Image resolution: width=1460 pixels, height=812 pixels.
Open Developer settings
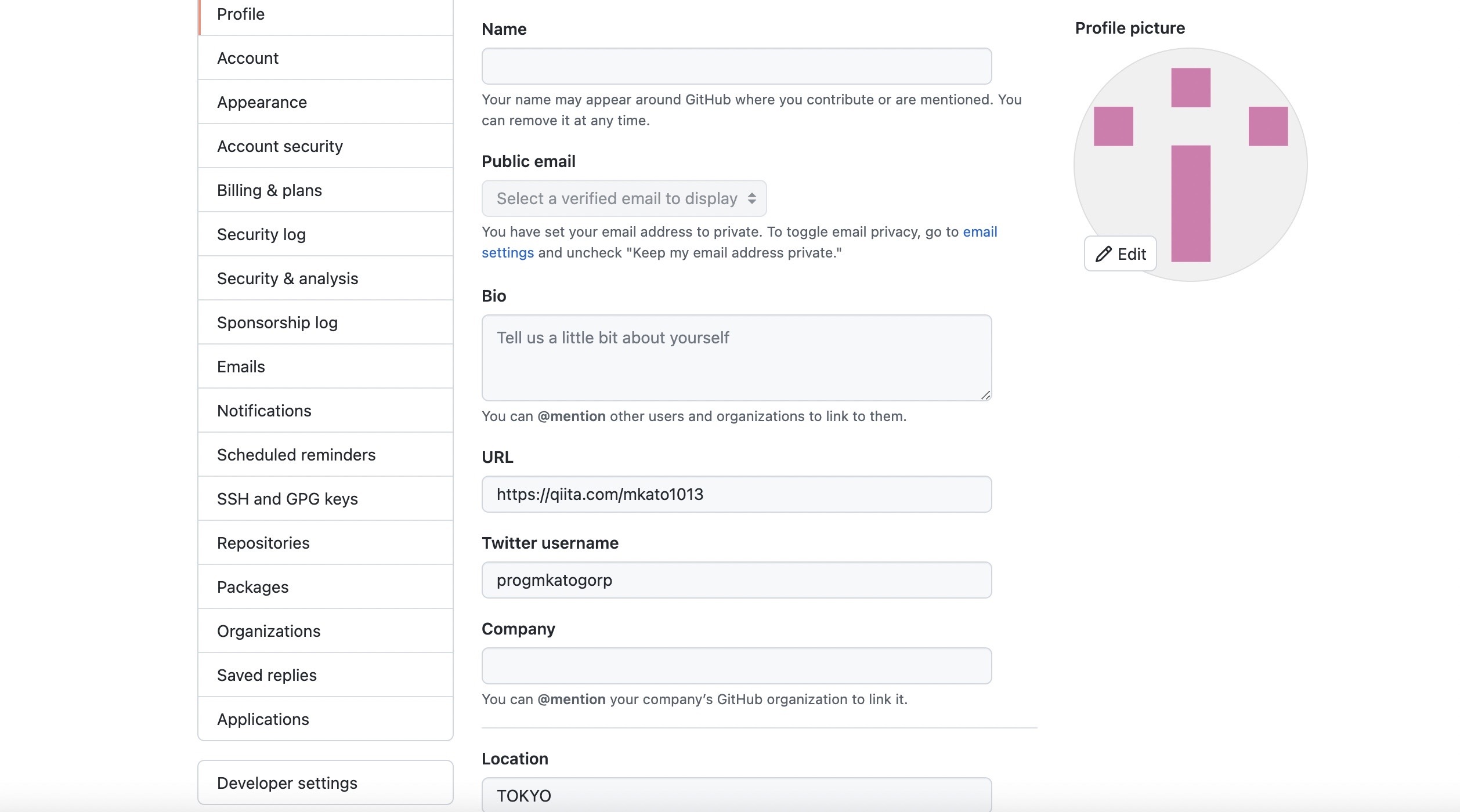(287, 783)
